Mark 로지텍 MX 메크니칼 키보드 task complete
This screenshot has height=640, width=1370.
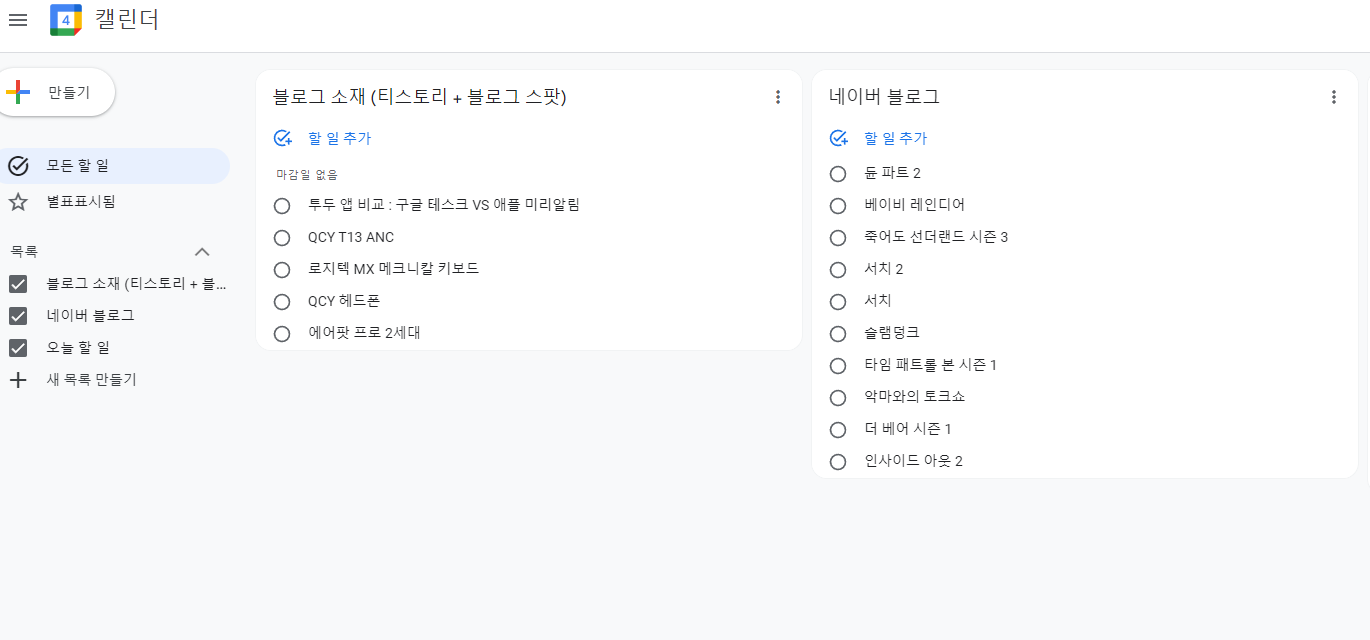[282, 270]
